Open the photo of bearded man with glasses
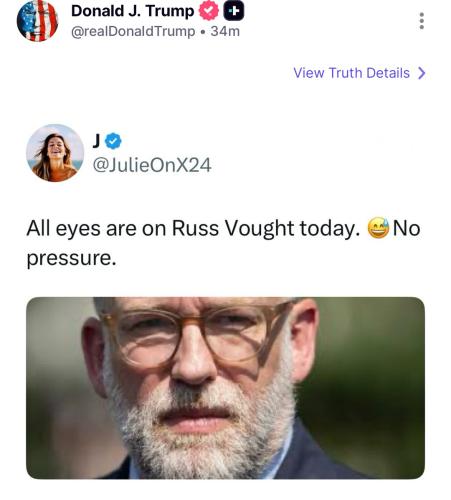The width and height of the screenshot is (451, 500). (225, 388)
